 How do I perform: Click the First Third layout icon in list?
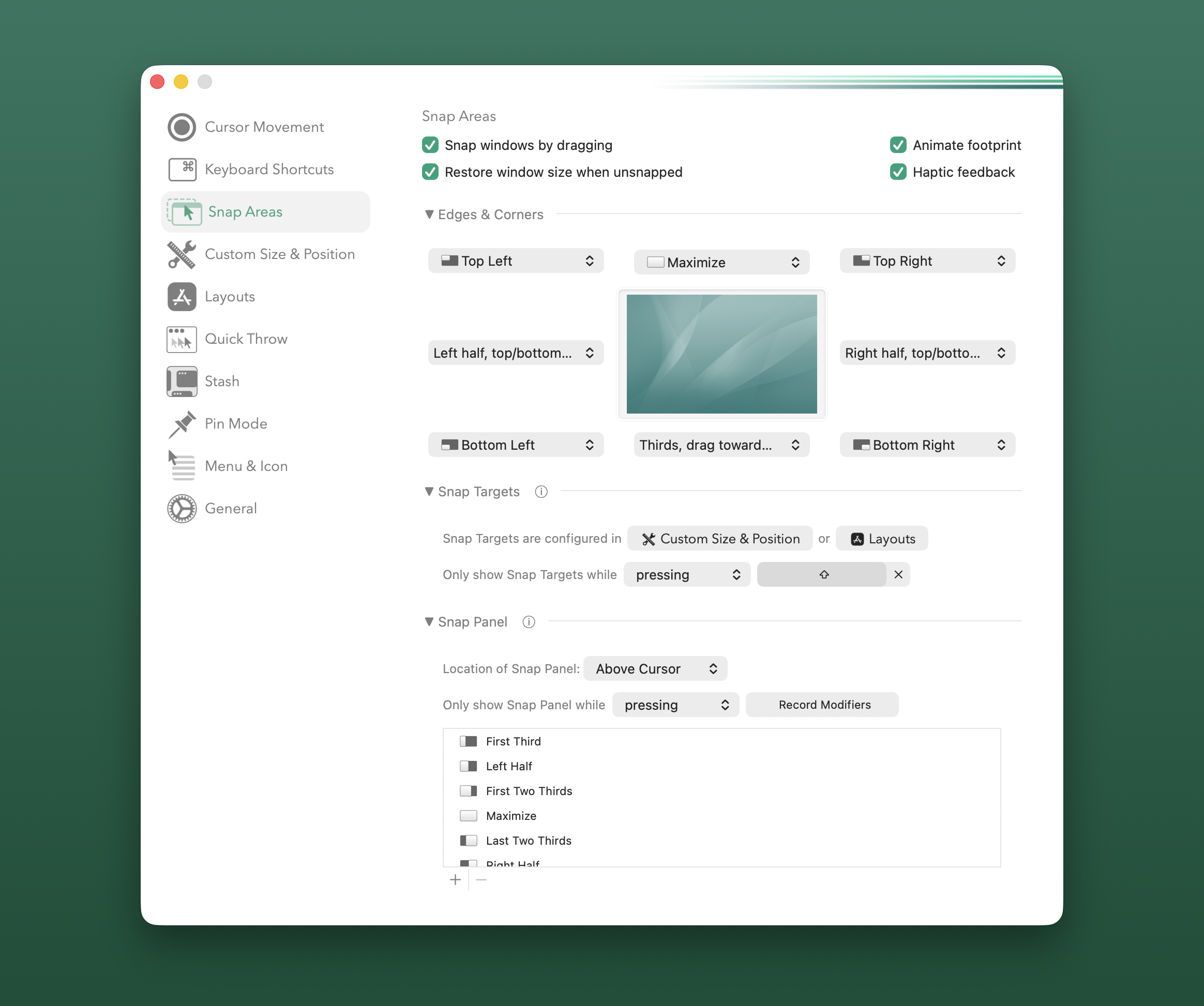[x=469, y=742]
